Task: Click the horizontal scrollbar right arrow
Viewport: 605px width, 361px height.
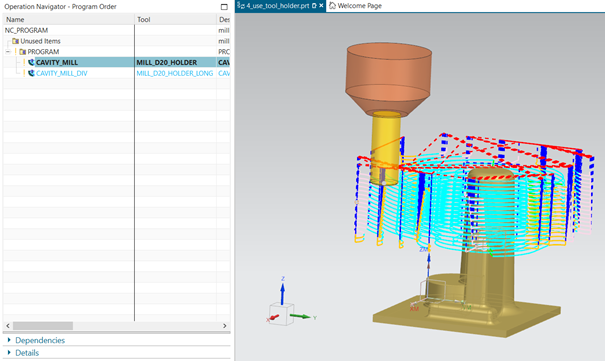Action: [x=225, y=326]
